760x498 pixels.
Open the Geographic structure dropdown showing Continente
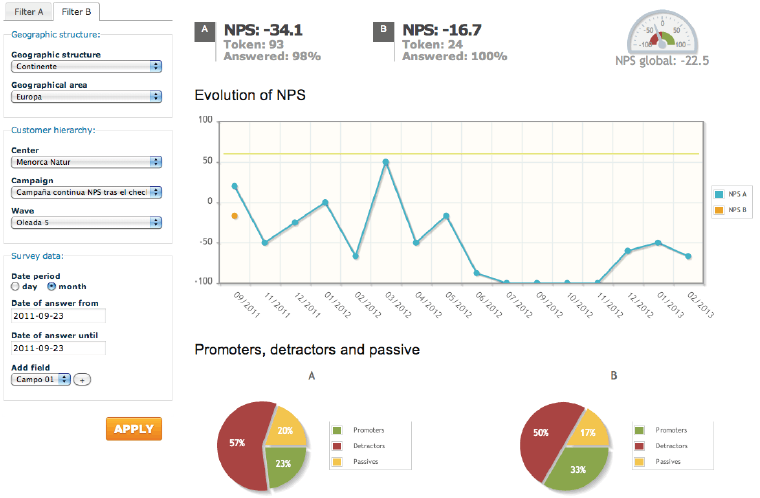click(x=86, y=66)
